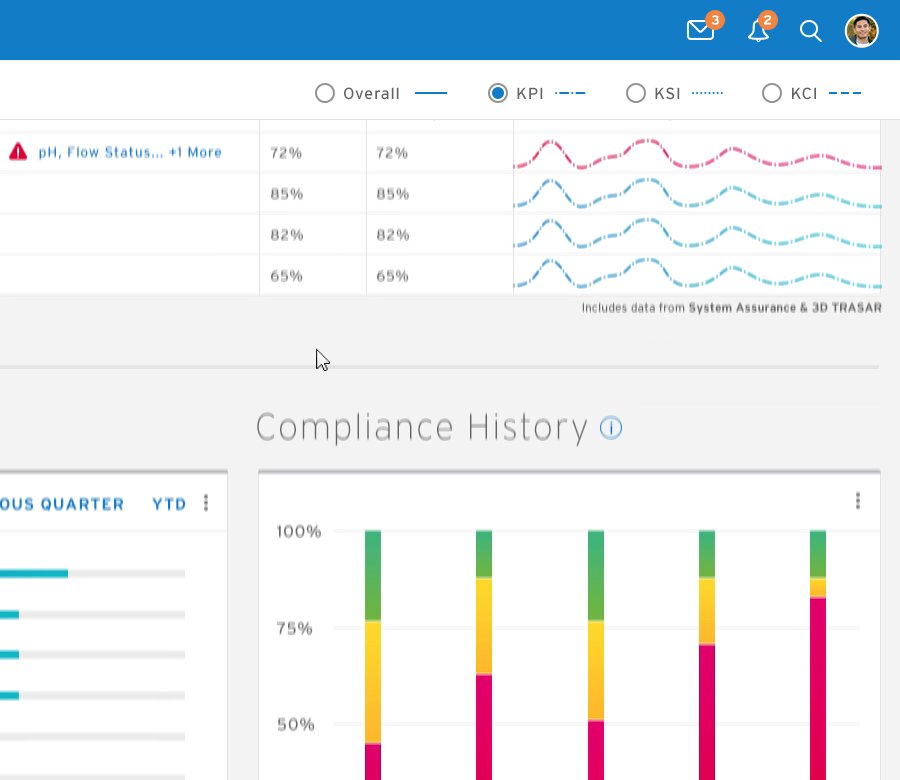Click the Overall solid legend line
The width and height of the screenshot is (900, 780).
pos(430,93)
